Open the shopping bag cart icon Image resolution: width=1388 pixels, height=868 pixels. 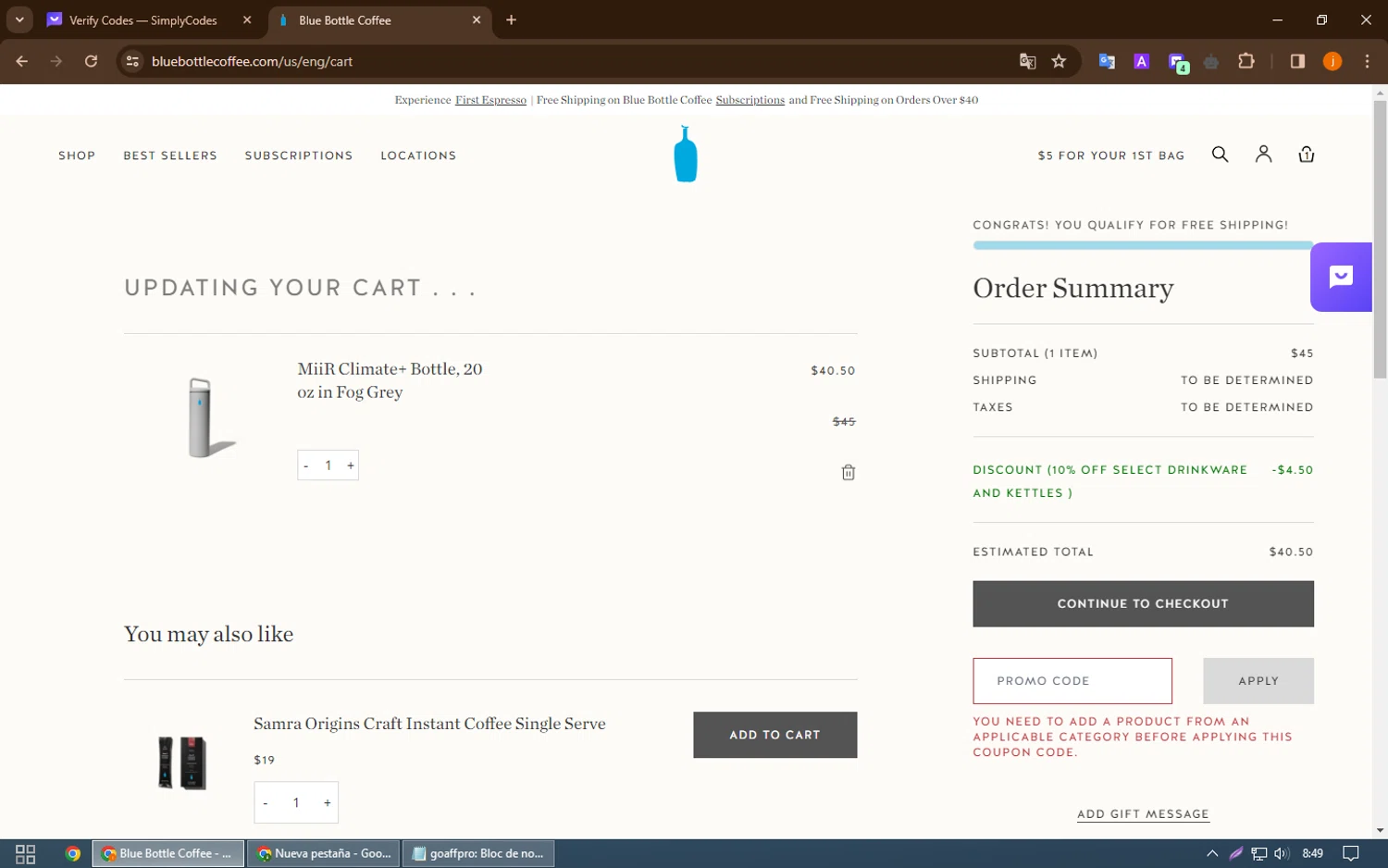point(1307,155)
